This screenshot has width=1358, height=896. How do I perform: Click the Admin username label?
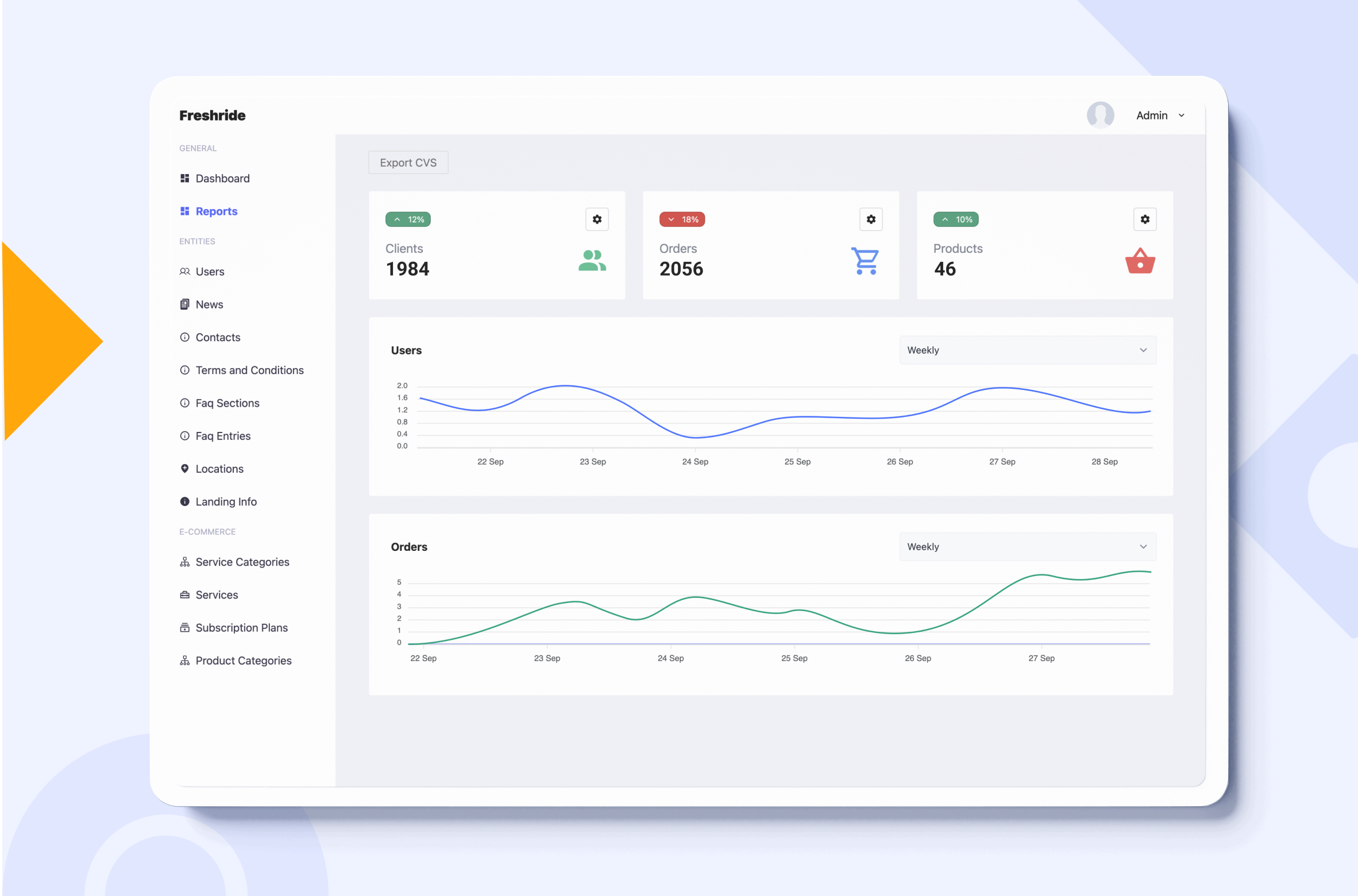1152,115
